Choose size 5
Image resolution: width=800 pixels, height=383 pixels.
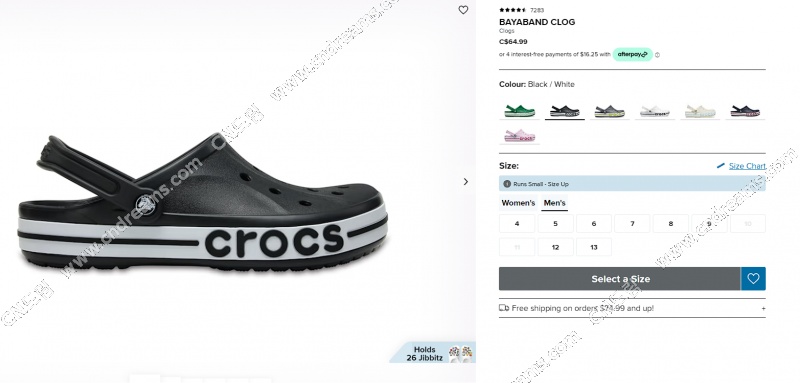coord(555,223)
